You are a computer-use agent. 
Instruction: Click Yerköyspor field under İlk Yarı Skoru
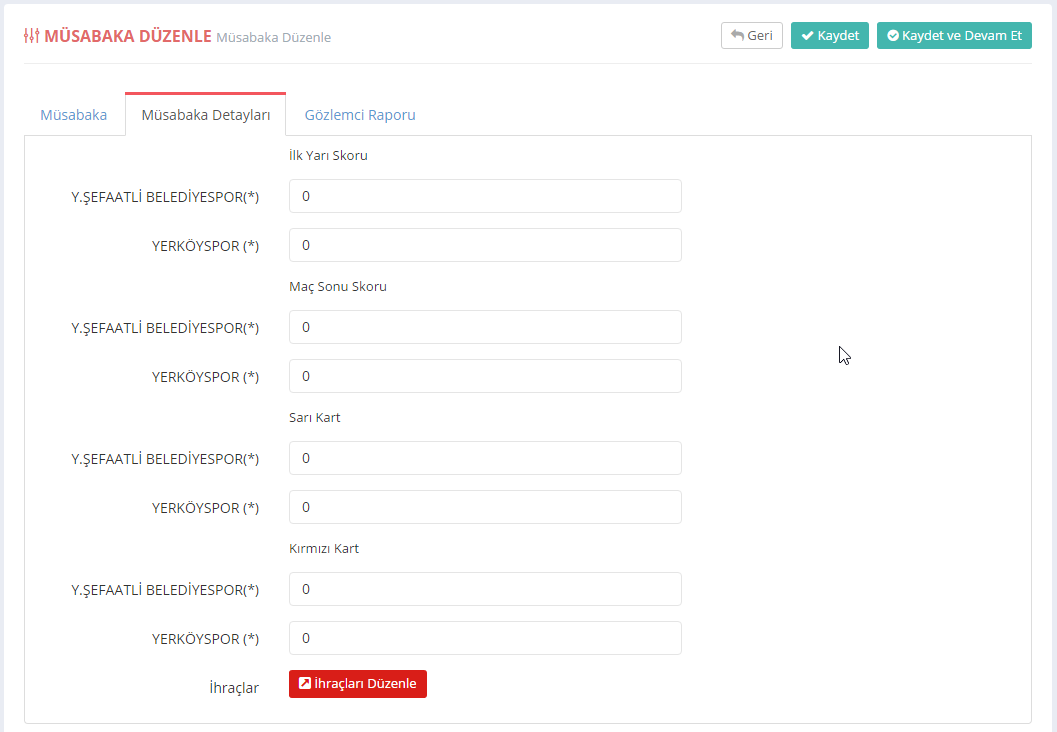tap(485, 245)
